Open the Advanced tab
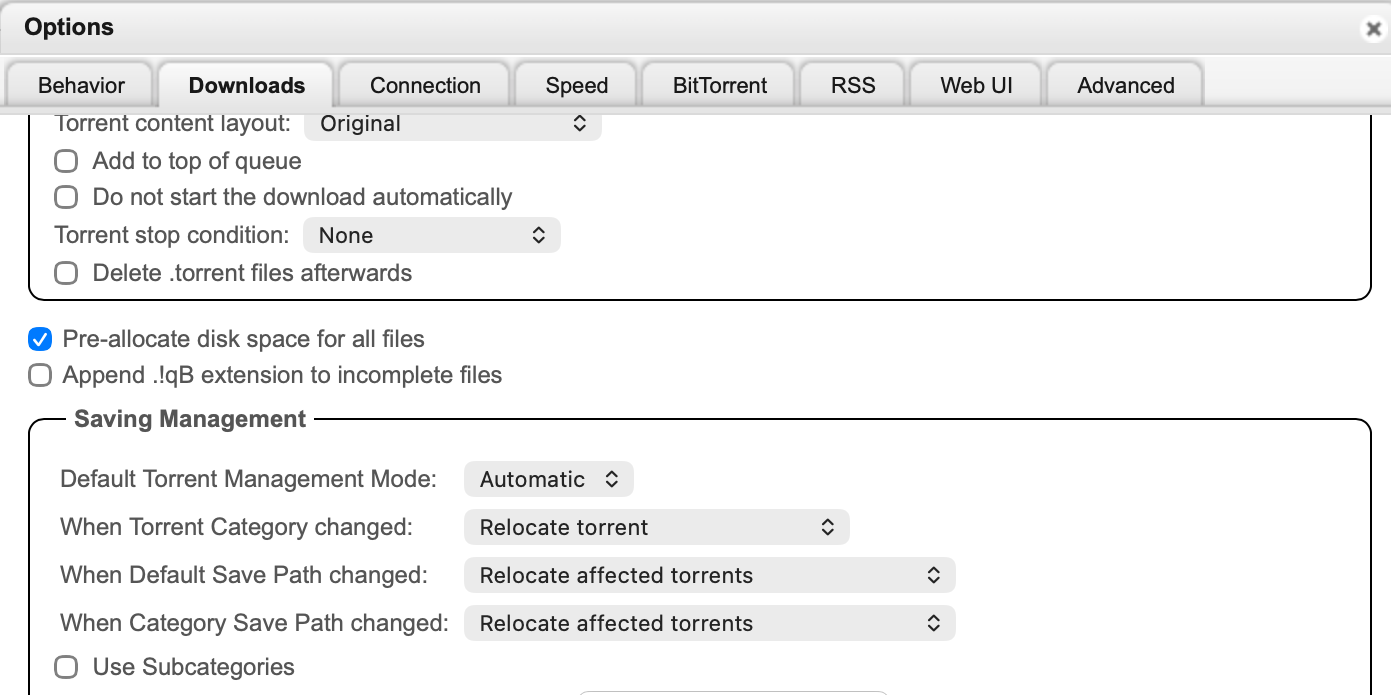 click(x=1125, y=86)
